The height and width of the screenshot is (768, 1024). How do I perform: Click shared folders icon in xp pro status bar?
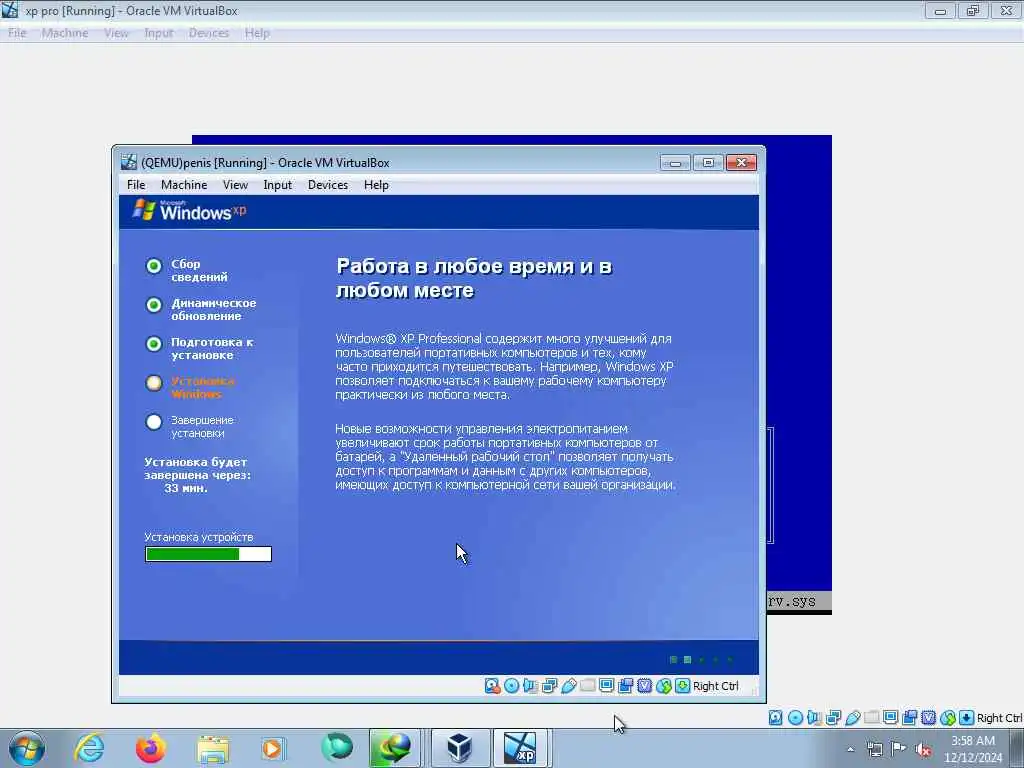[x=871, y=718]
